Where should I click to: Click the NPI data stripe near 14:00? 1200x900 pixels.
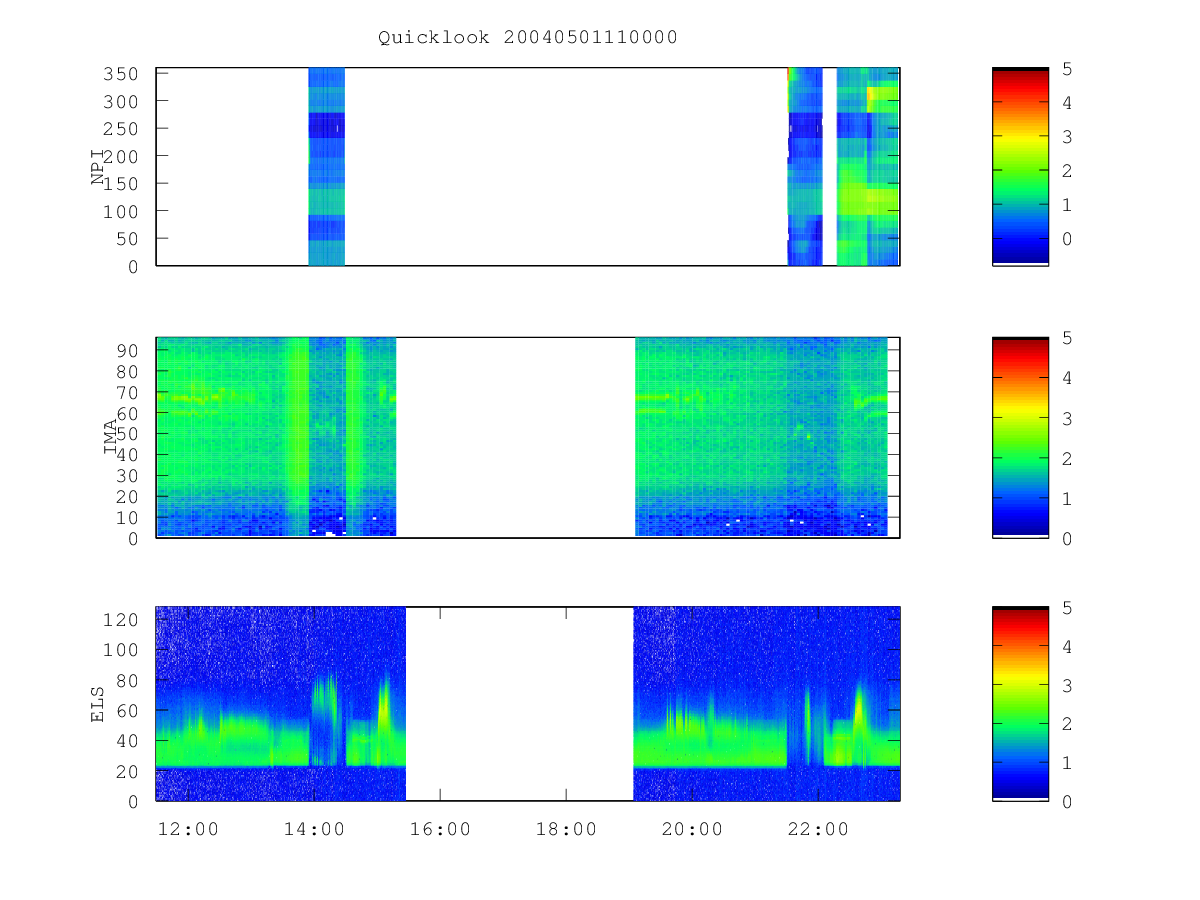tap(326, 166)
